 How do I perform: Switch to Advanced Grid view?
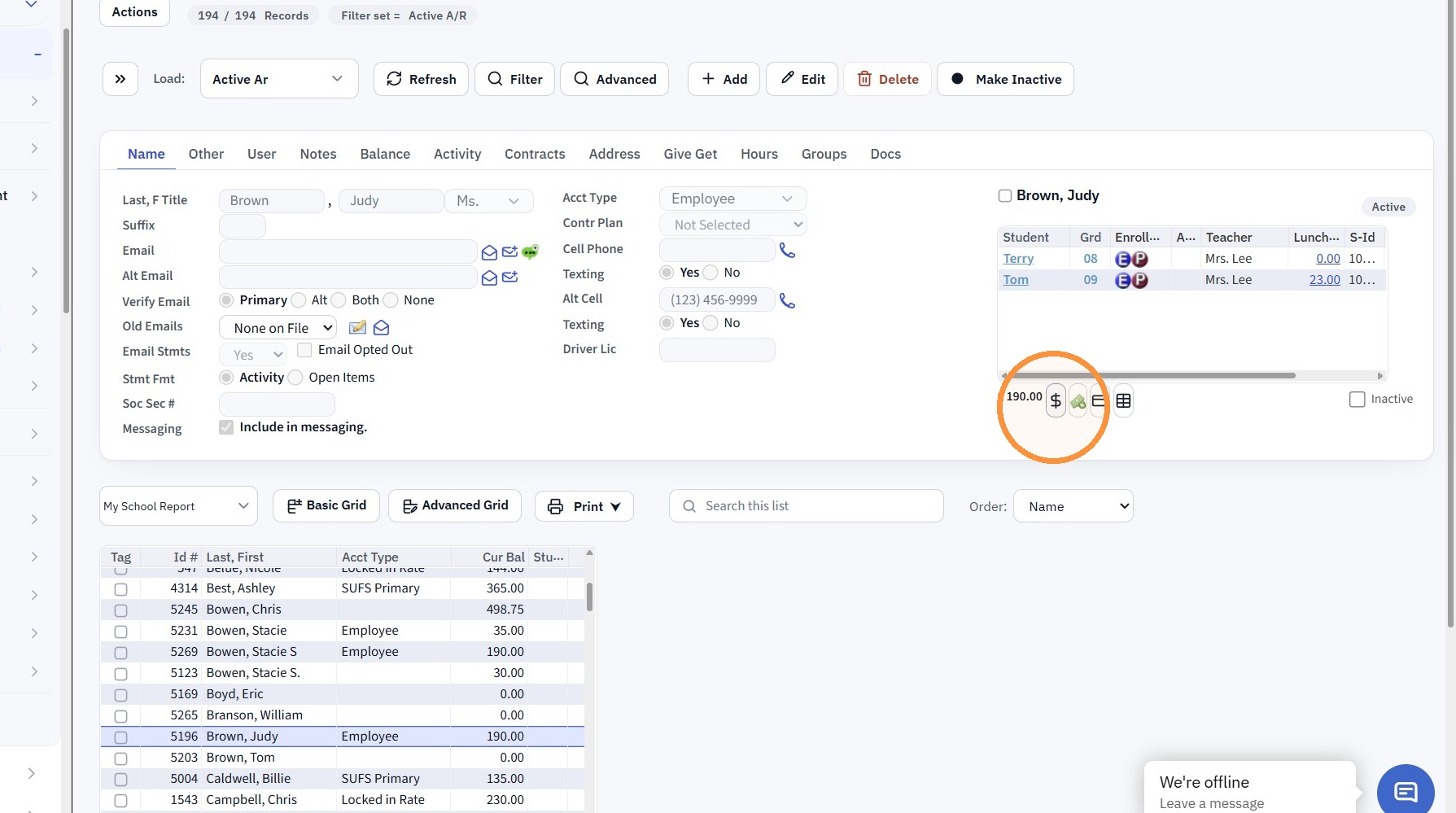click(x=456, y=505)
